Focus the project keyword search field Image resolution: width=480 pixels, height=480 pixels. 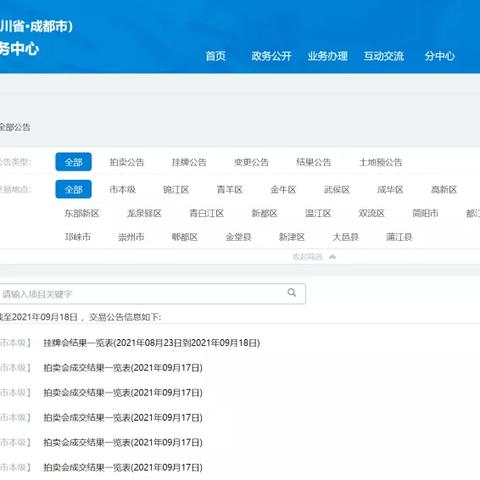pyautogui.click(x=152, y=294)
